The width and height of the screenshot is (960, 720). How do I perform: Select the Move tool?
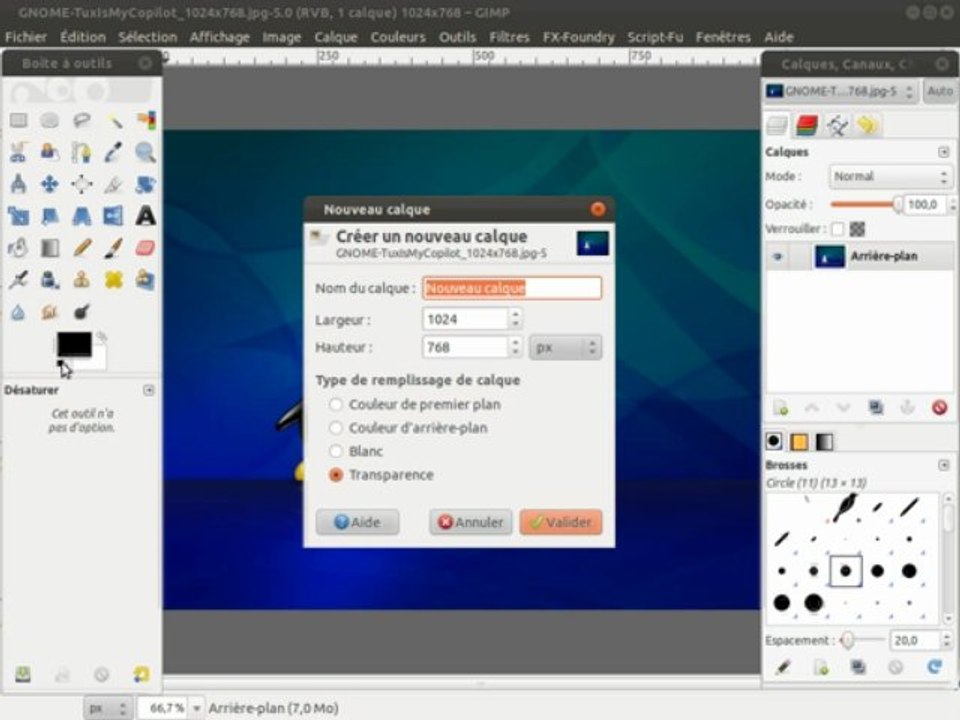[x=50, y=184]
